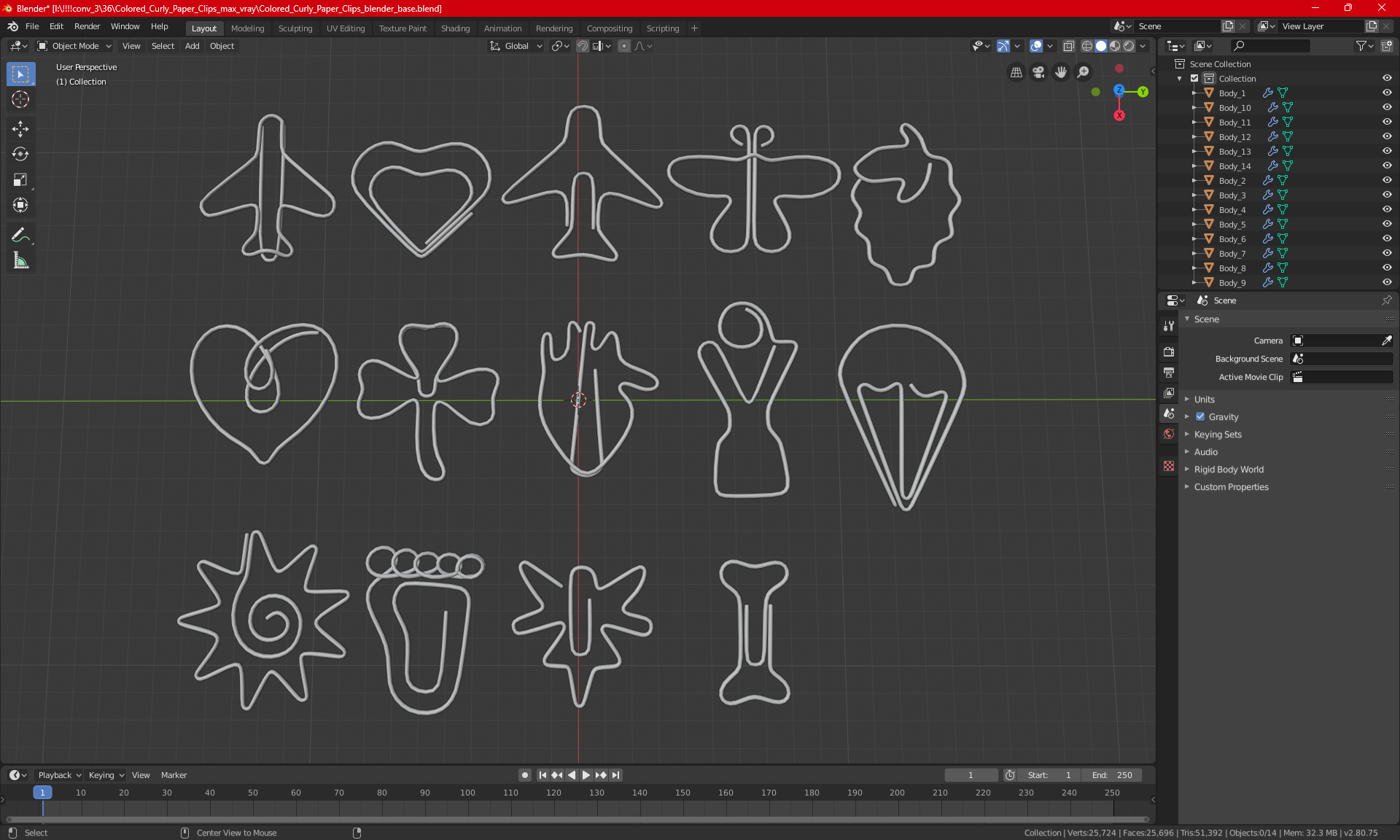
Task: Hide Body_5 using its eye icon
Action: pyautogui.click(x=1387, y=224)
